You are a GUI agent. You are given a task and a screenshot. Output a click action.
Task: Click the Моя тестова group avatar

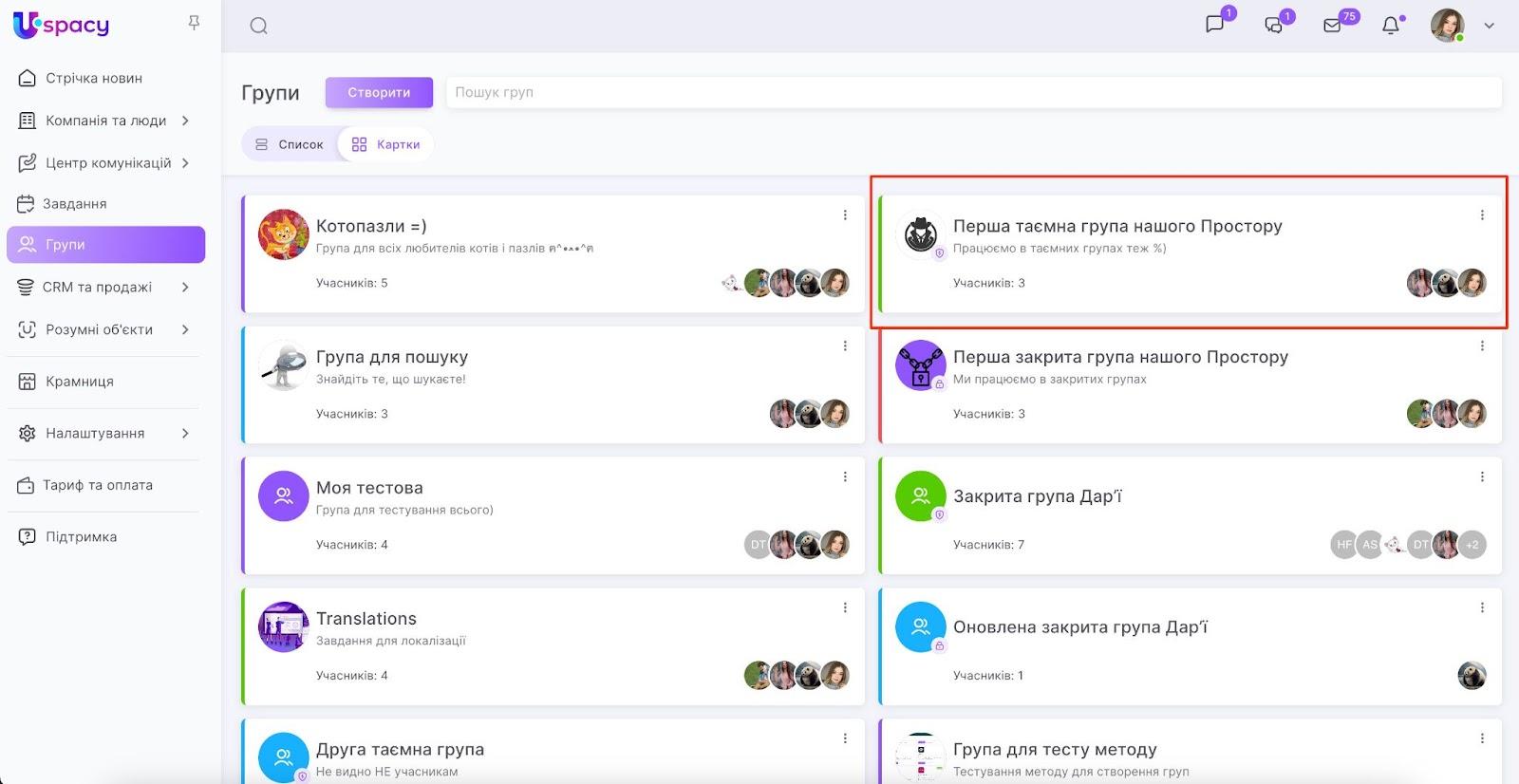pyautogui.click(x=283, y=495)
